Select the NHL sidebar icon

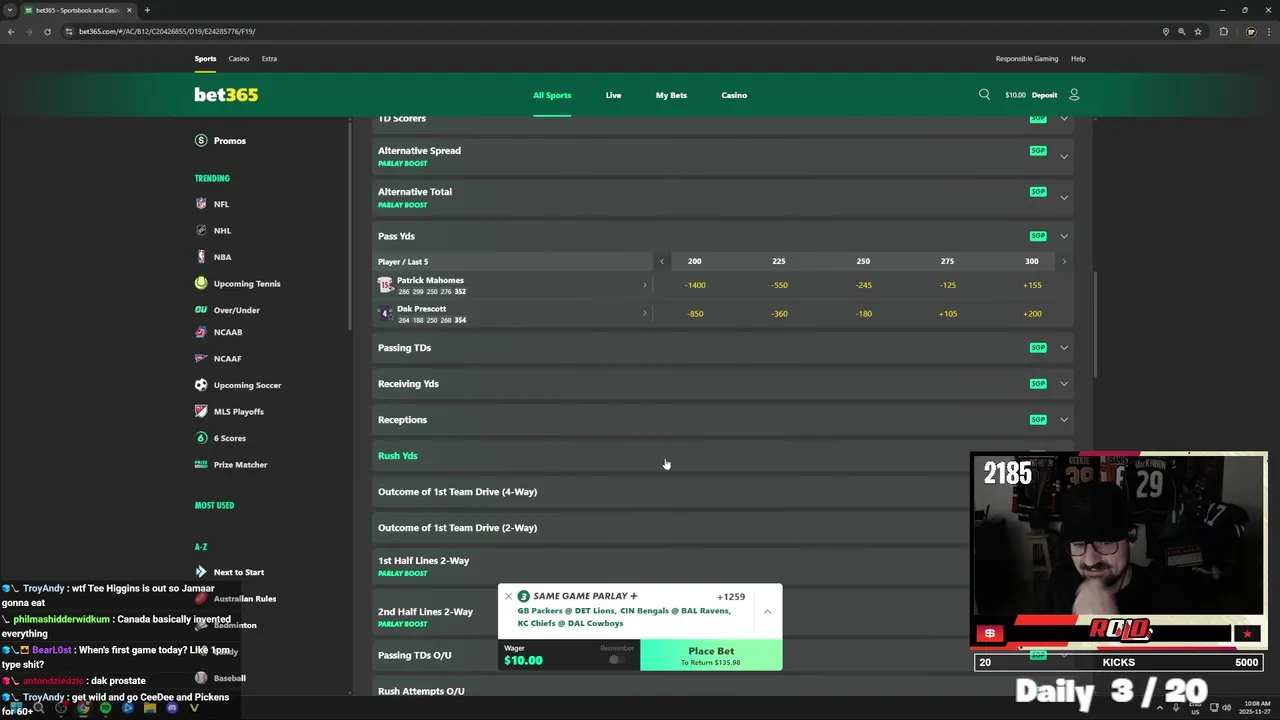pos(201,230)
